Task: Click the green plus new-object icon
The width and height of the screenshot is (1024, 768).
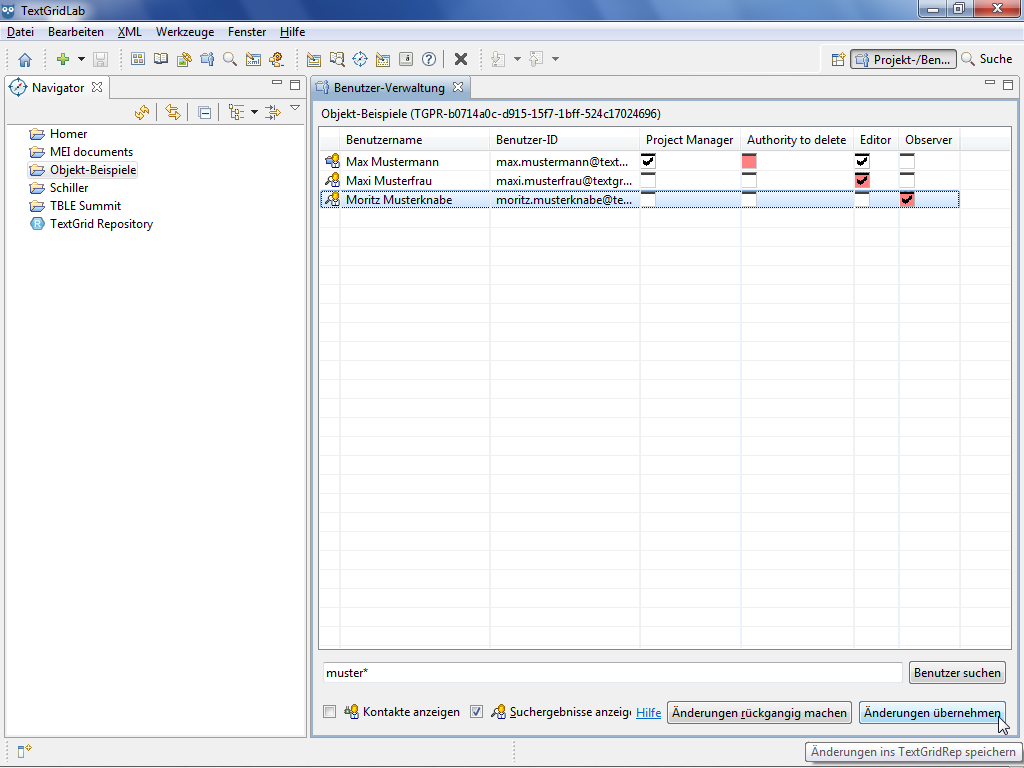Action: click(x=63, y=60)
